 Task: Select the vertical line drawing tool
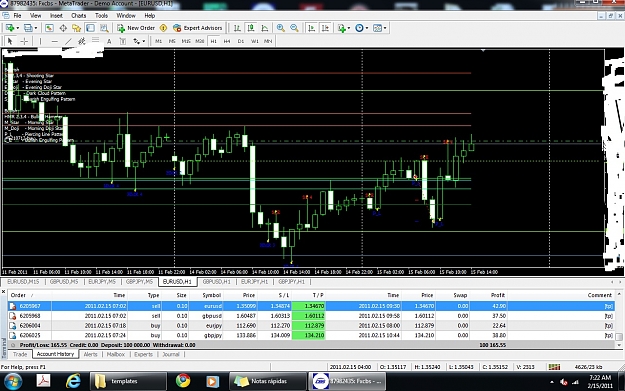tap(40, 41)
